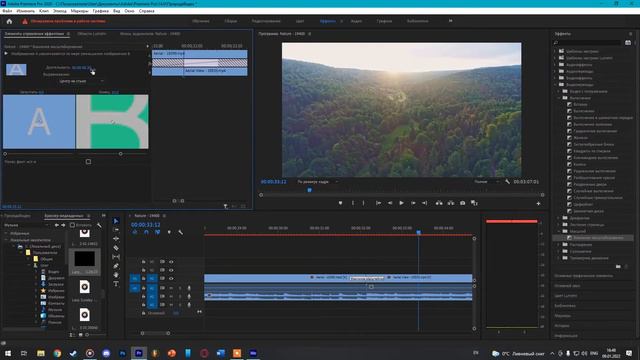Select the Track Select Forward tool
Screen dimensions: 640x360
[x=116, y=230]
